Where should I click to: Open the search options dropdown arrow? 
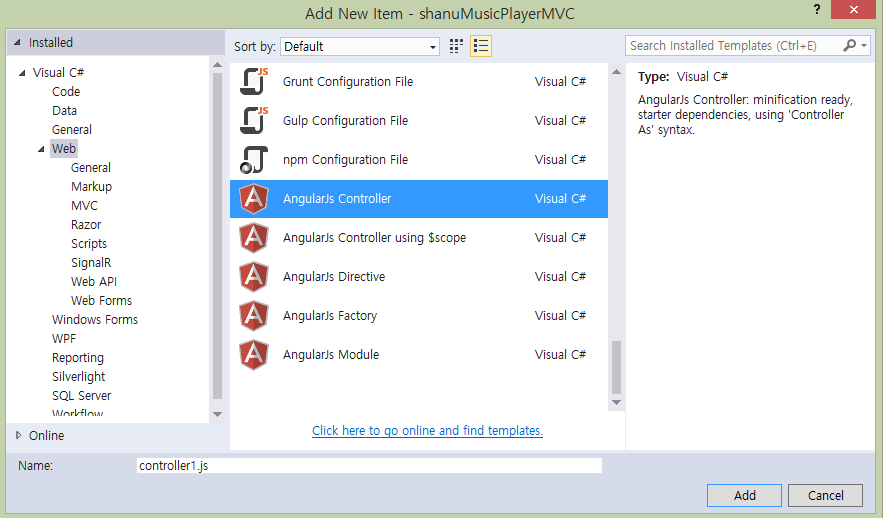coord(864,46)
